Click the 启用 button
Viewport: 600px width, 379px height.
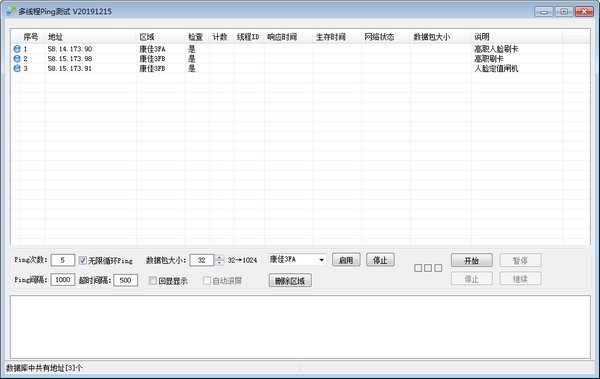tap(346, 260)
